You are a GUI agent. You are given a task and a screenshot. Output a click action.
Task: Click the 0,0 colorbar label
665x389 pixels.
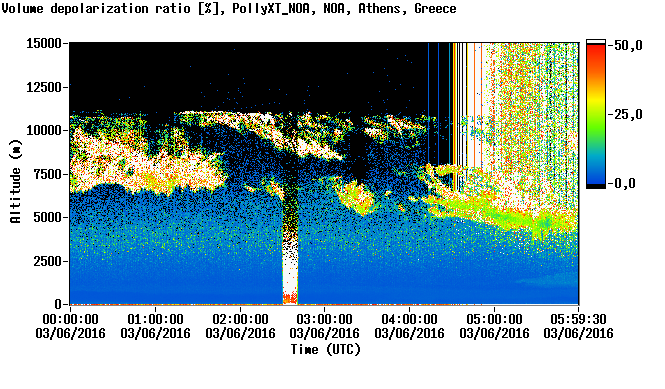[x=624, y=184]
